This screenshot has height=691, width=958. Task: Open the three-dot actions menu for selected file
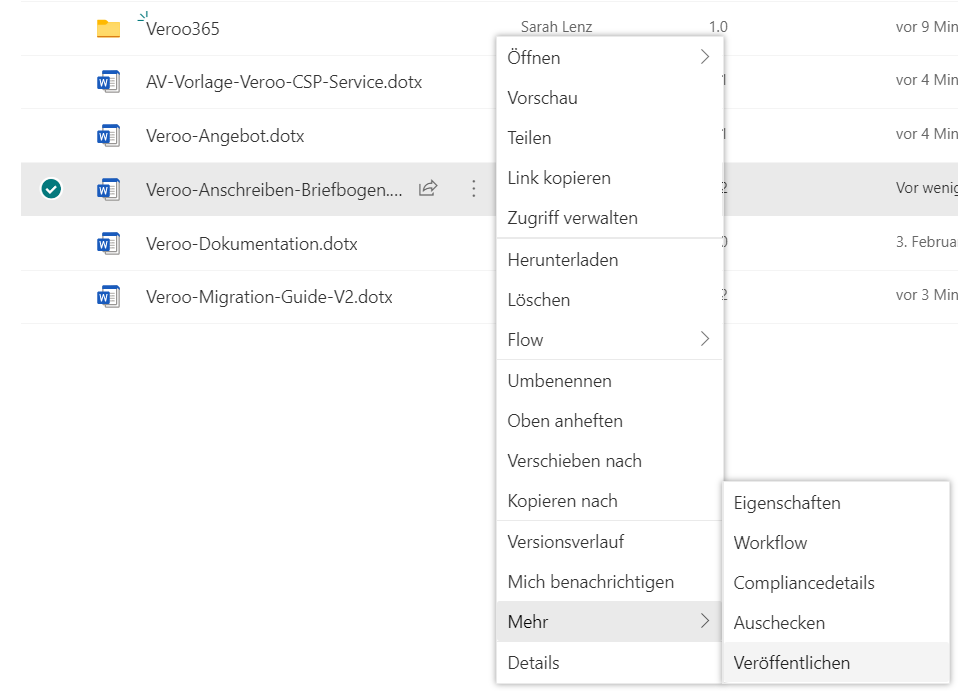pos(474,189)
